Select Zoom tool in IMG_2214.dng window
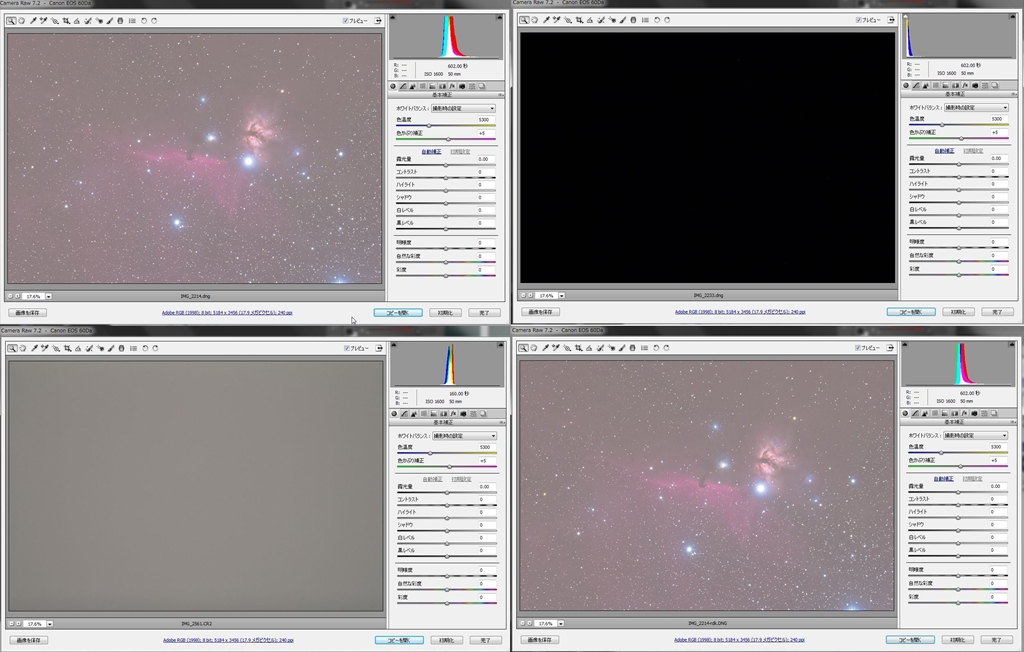The height and width of the screenshot is (652, 1024). coord(11,20)
